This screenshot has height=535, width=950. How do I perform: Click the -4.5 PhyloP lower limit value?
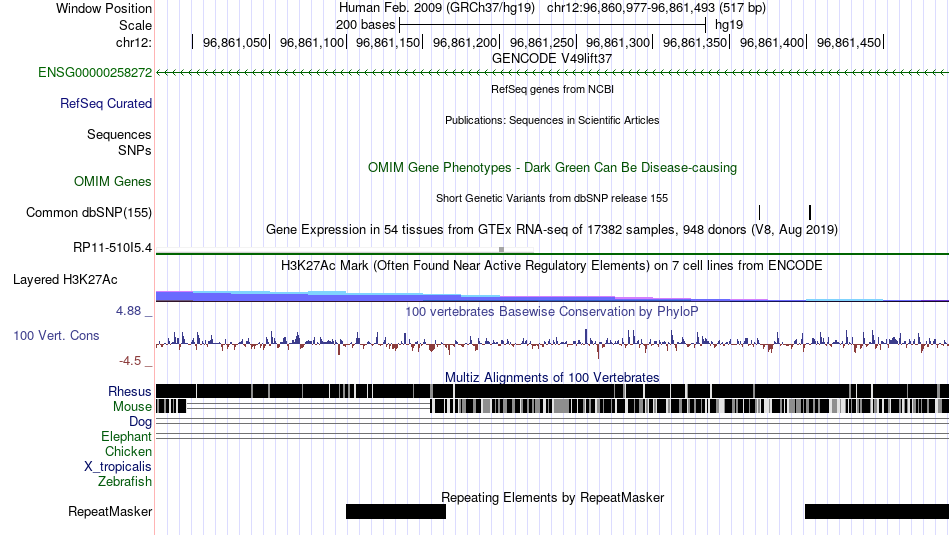(x=130, y=361)
